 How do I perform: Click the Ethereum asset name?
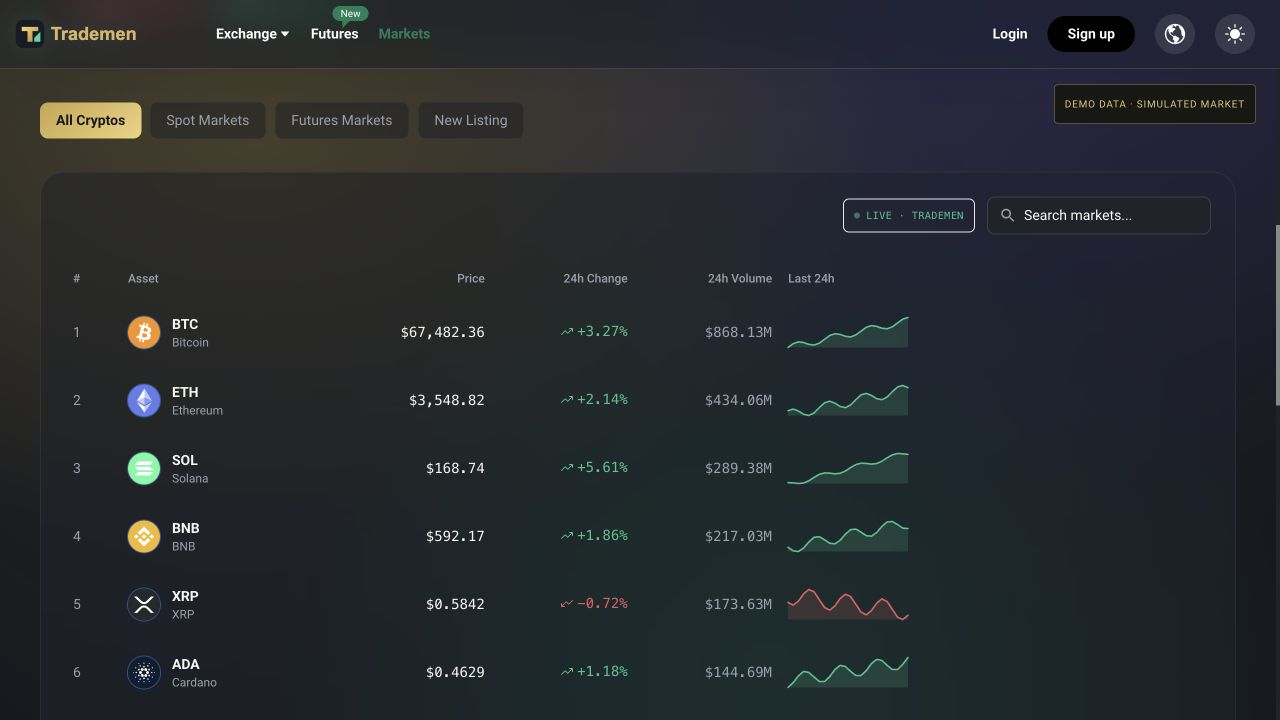(197, 411)
